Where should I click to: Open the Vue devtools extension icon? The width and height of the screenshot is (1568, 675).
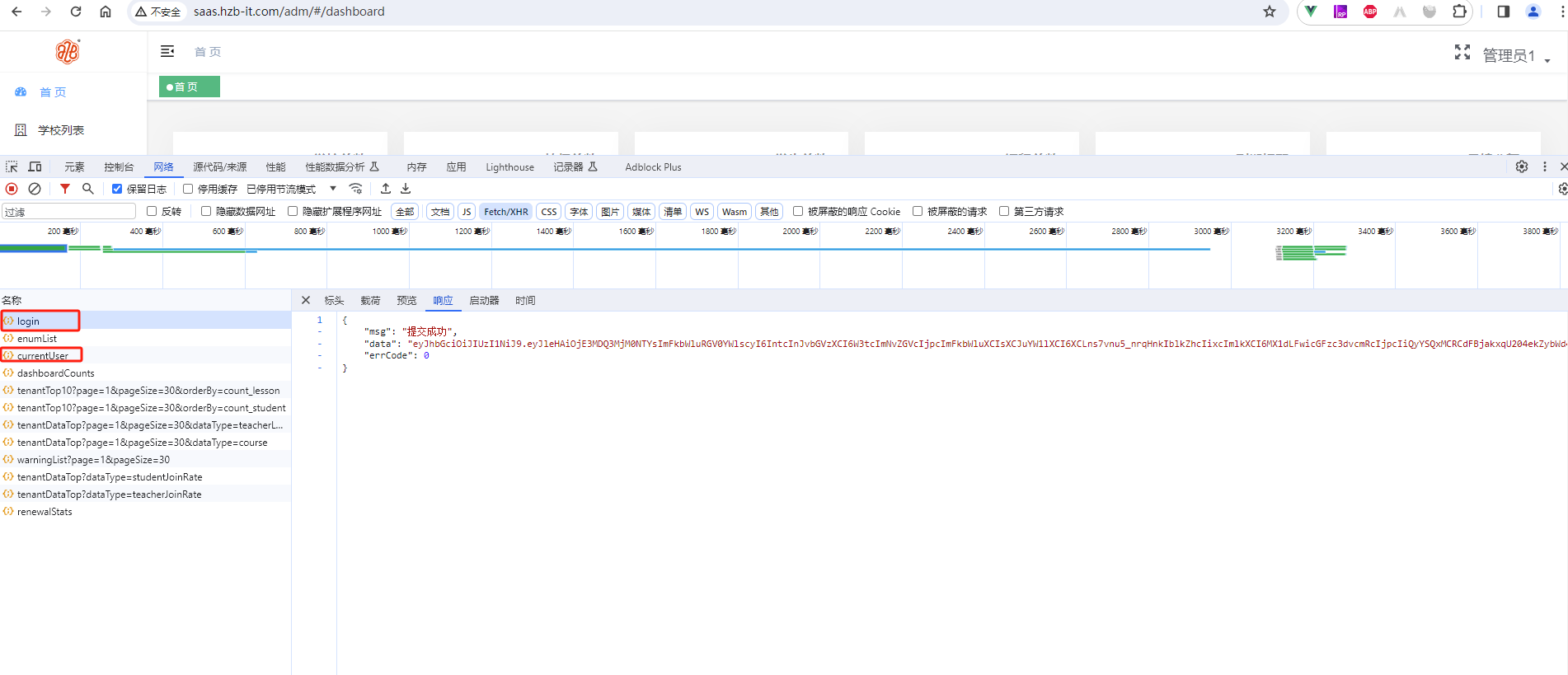(1311, 12)
